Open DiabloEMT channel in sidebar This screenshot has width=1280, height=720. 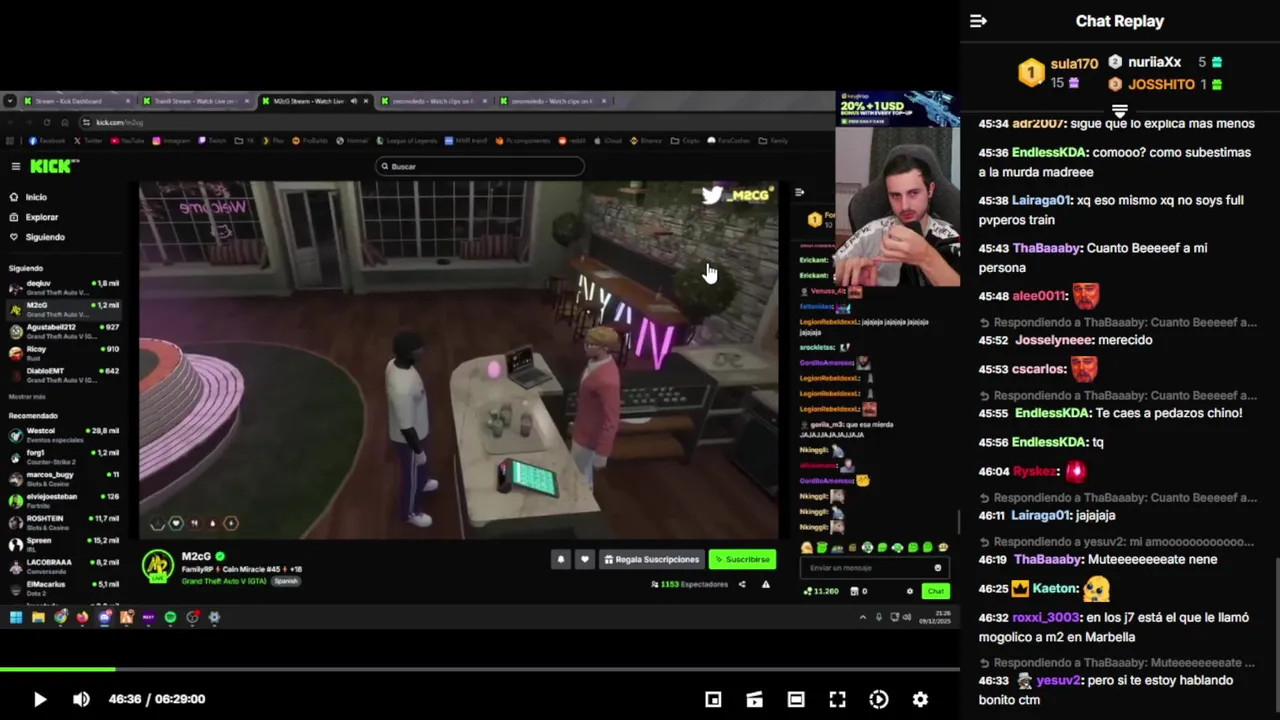[64, 375]
